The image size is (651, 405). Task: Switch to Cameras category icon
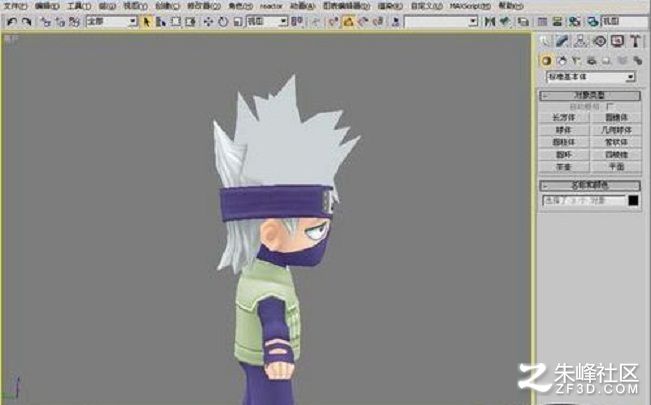tap(592, 61)
